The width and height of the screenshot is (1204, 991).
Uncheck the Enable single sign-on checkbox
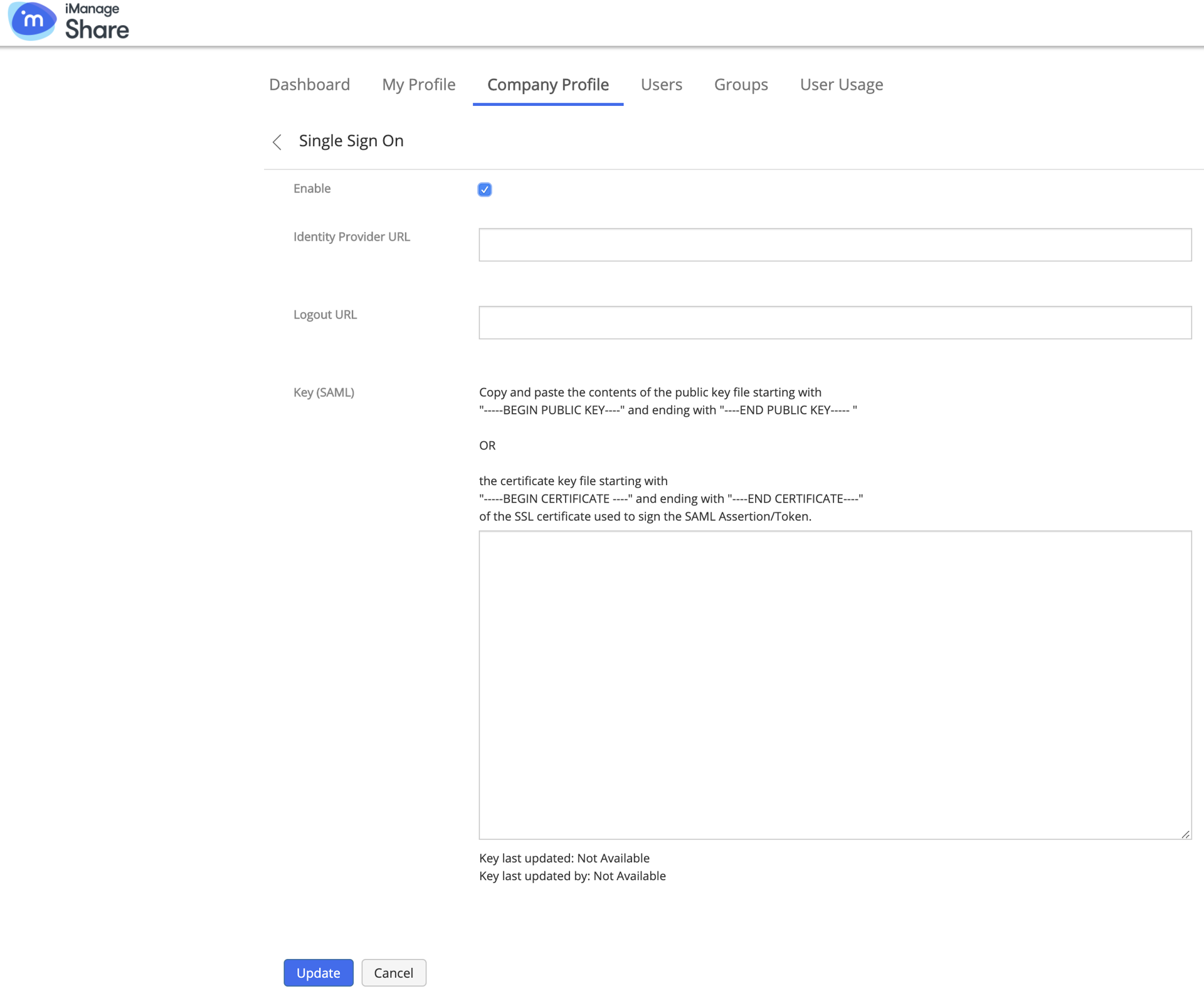coord(484,189)
